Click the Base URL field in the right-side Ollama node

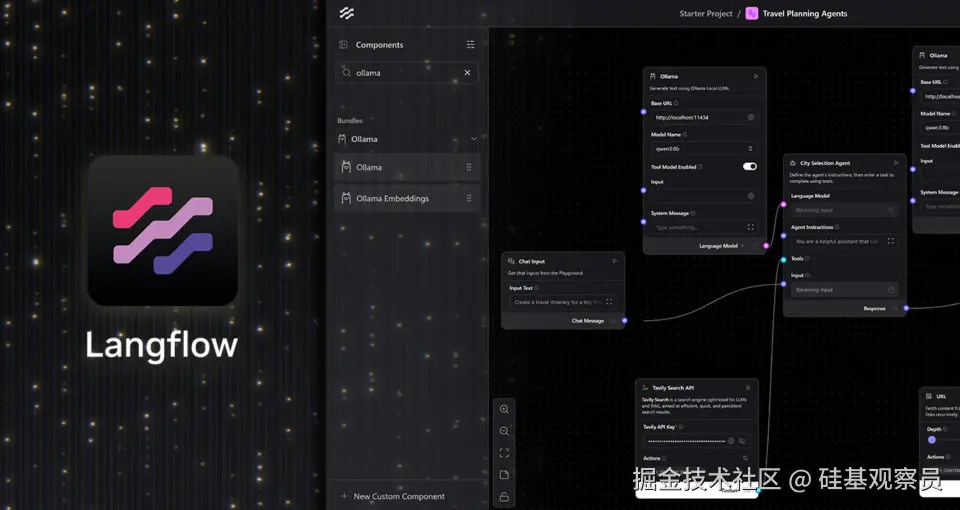(x=941, y=96)
